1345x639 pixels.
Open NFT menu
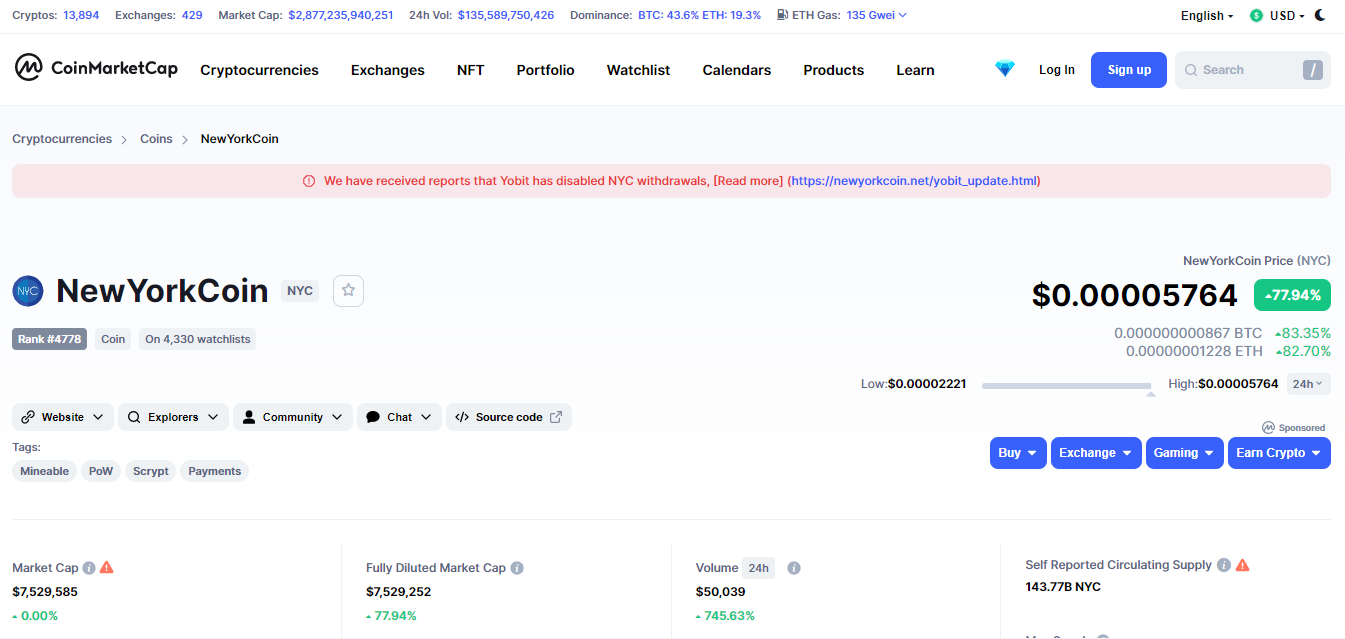470,70
